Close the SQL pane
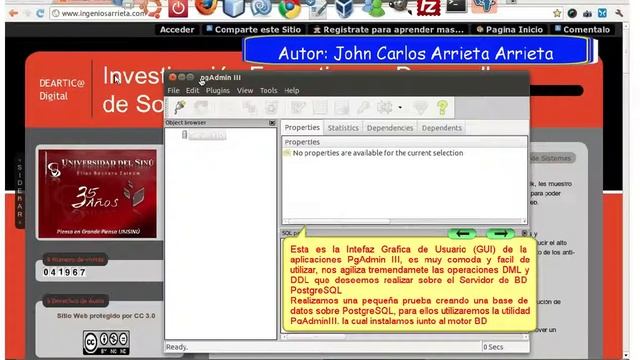Image resolution: width=640 pixels, height=360 pixels. pyautogui.click(x=524, y=233)
